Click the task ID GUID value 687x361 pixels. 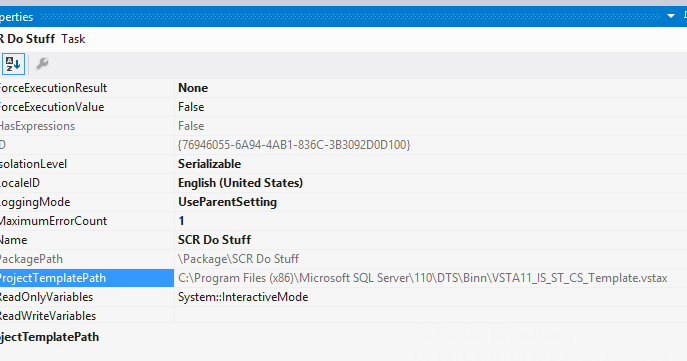point(294,145)
